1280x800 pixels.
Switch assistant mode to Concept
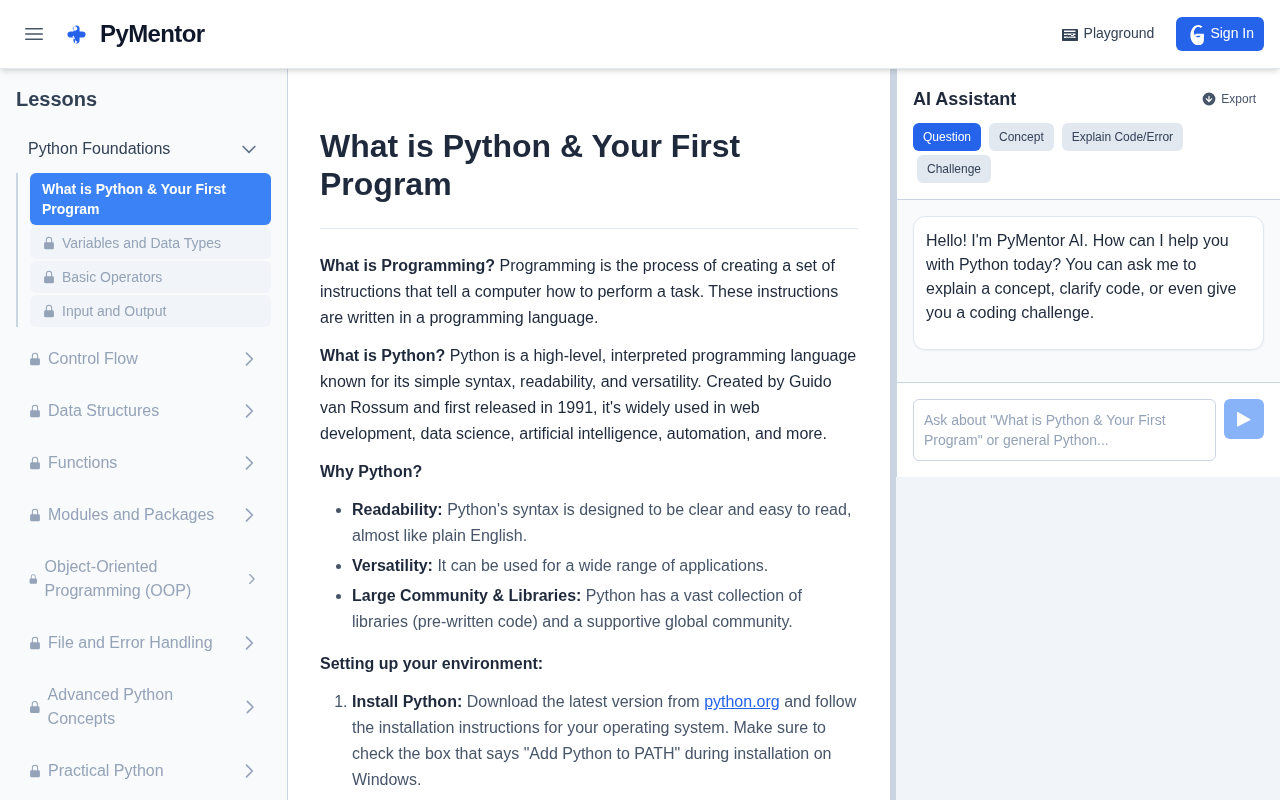tap(1021, 137)
